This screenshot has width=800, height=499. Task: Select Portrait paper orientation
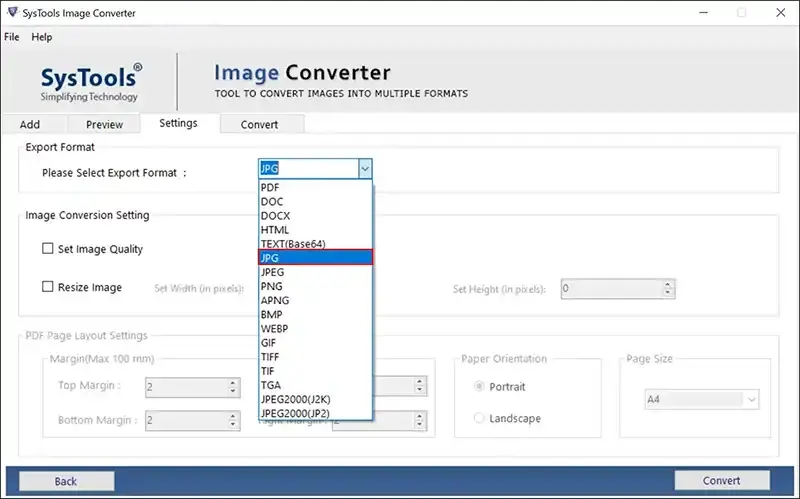point(479,386)
